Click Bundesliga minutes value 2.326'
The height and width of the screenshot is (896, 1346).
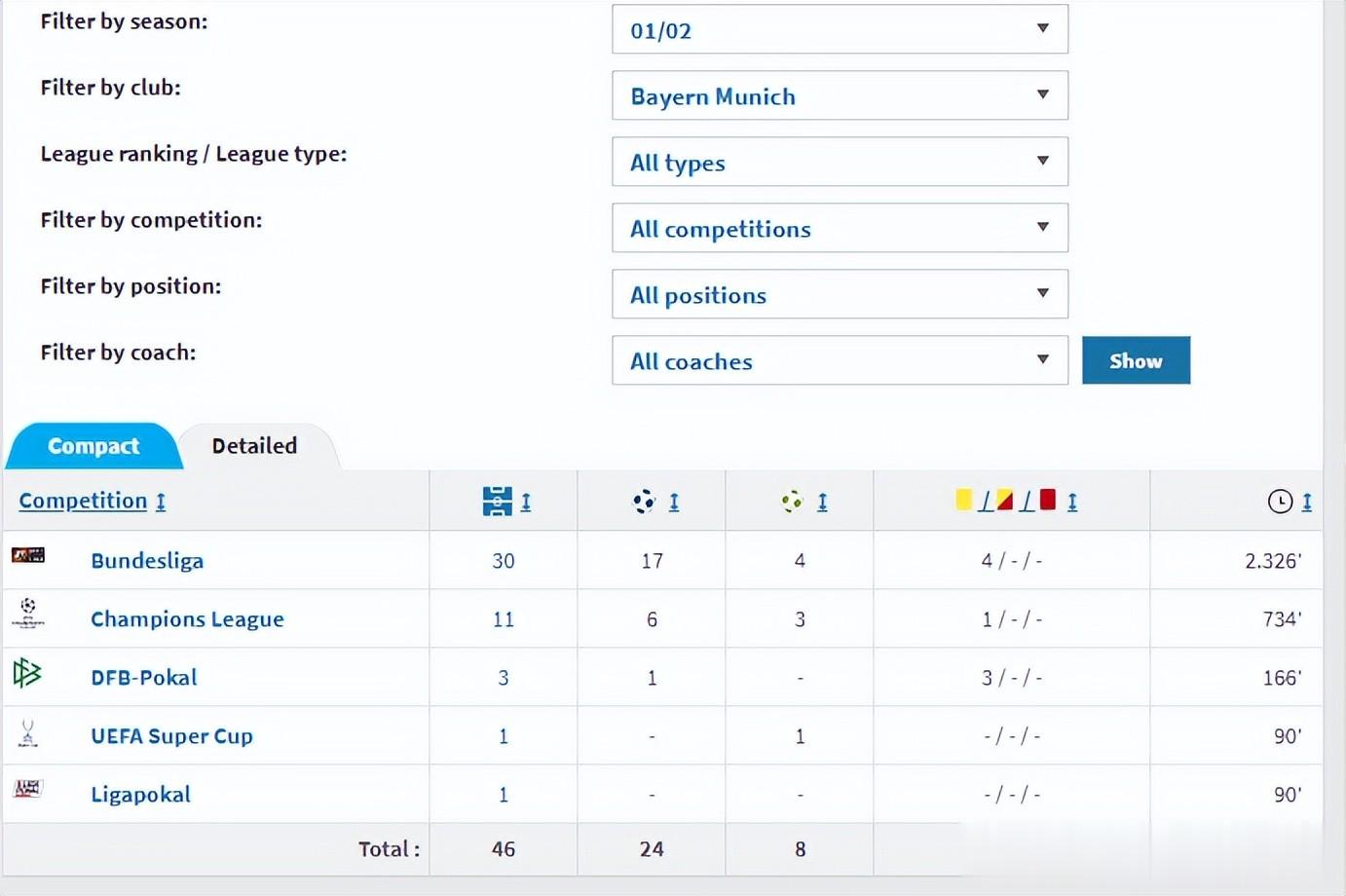point(1273,561)
